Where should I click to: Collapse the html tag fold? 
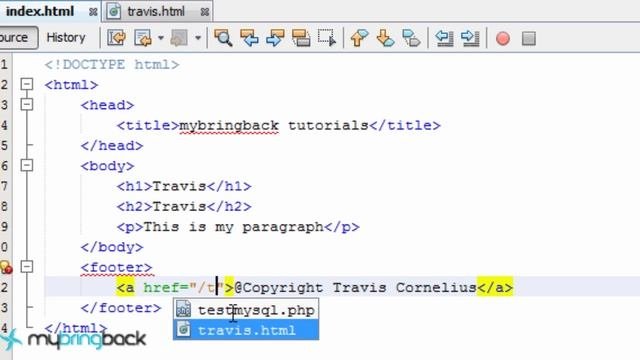(27, 84)
